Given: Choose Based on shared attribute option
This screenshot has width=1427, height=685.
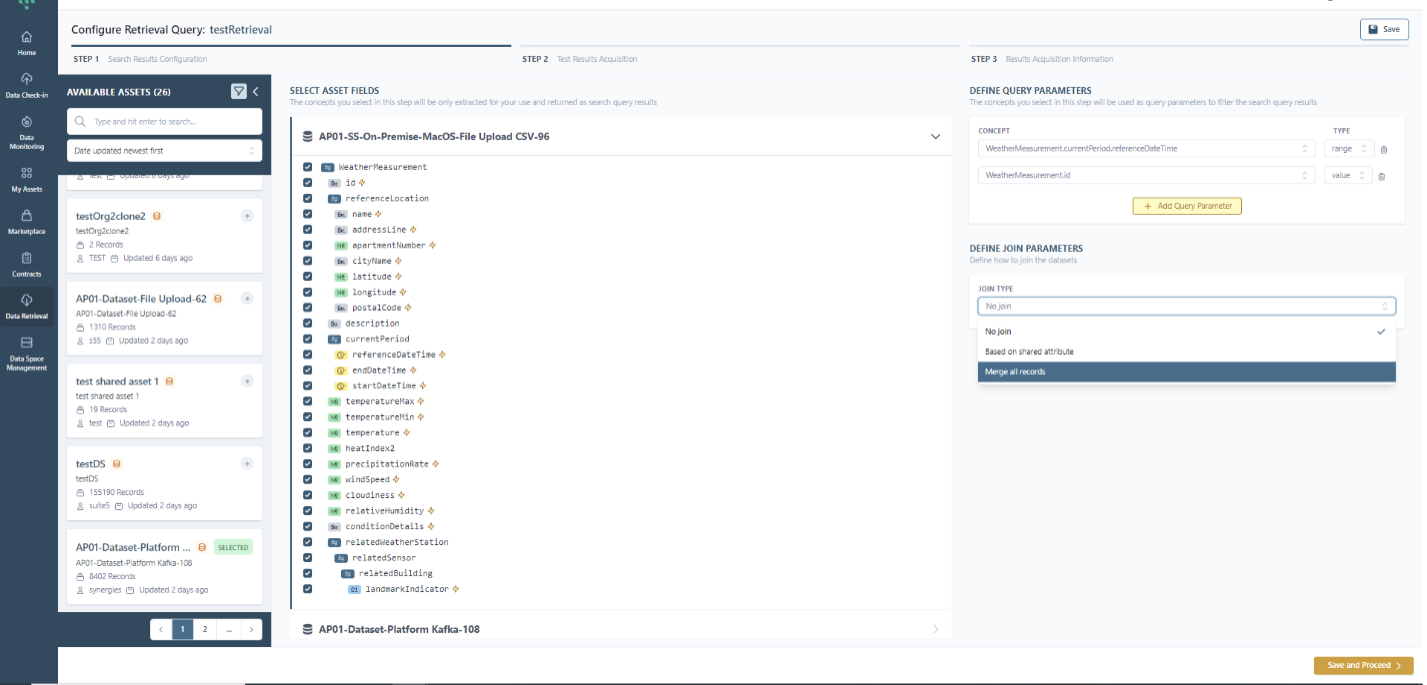Looking at the screenshot, I should [1185, 351].
